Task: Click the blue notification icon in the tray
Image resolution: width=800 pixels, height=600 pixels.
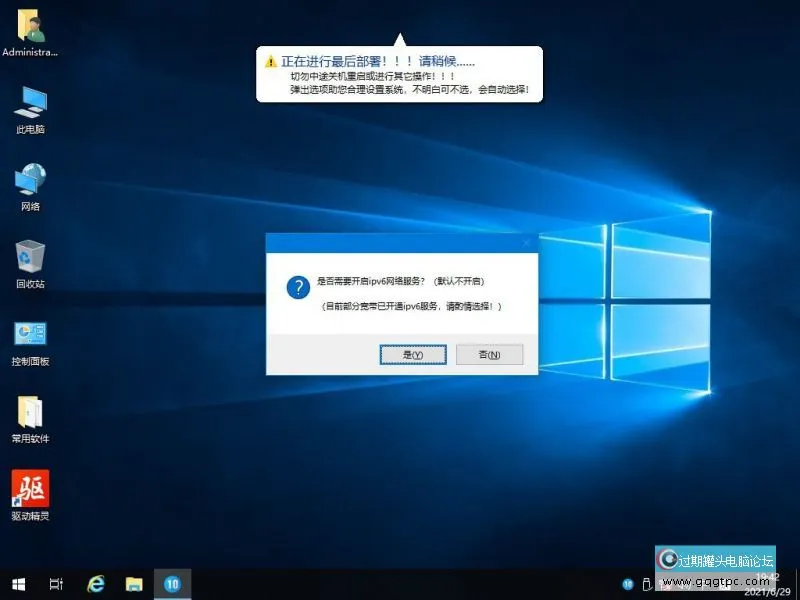Action: pos(628,583)
